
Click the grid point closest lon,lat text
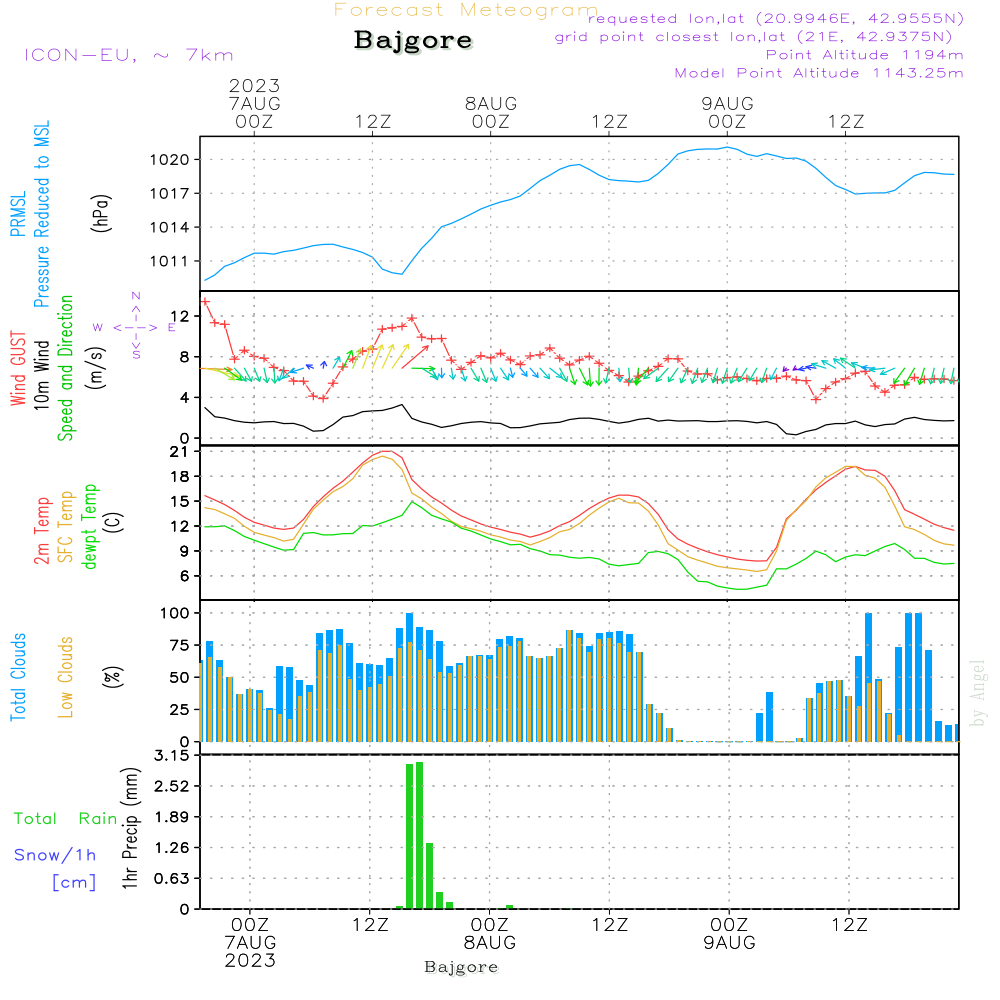pyautogui.click(x=759, y=37)
